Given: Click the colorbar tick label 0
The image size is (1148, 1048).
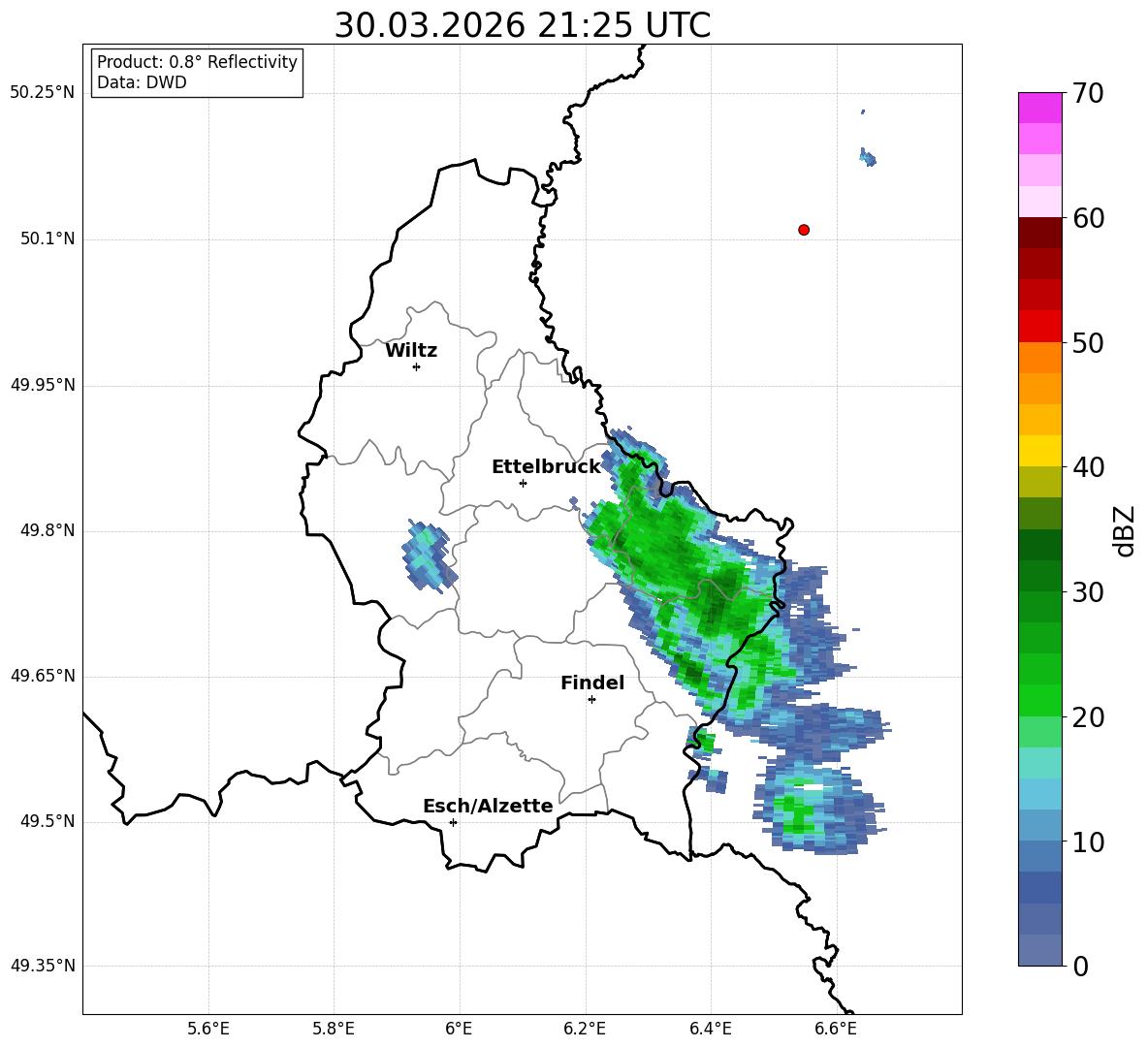Looking at the screenshot, I should (x=1080, y=967).
